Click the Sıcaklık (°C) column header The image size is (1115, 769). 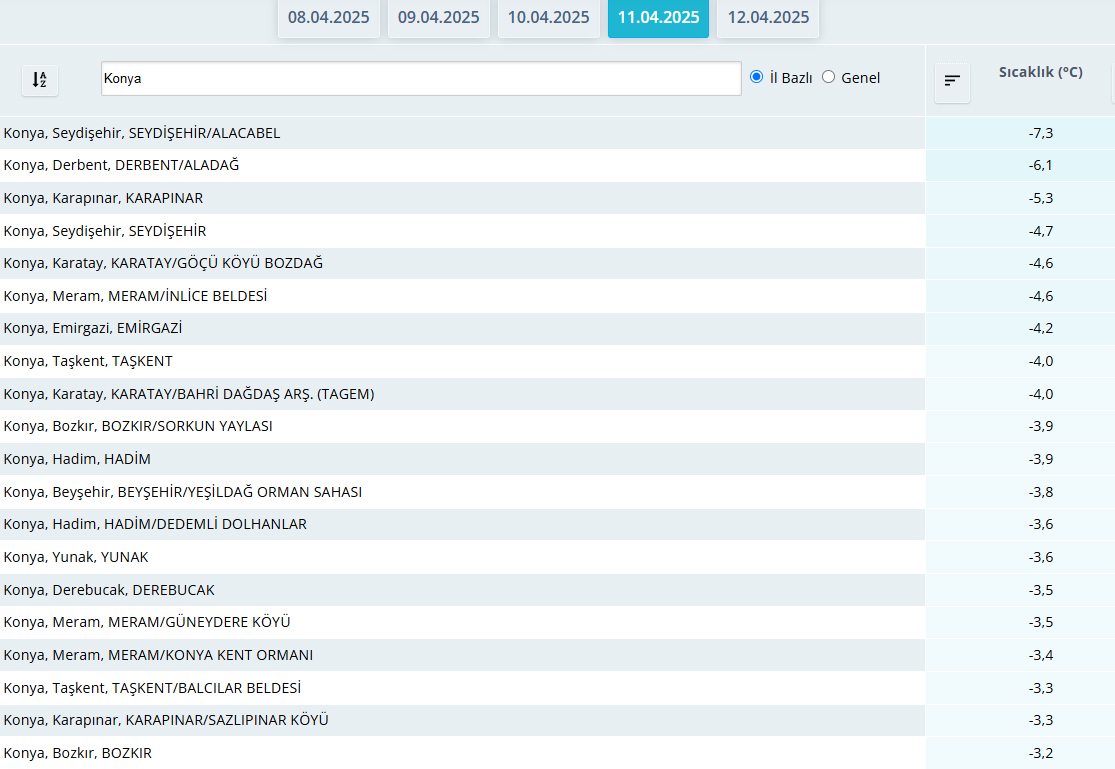1040,72
